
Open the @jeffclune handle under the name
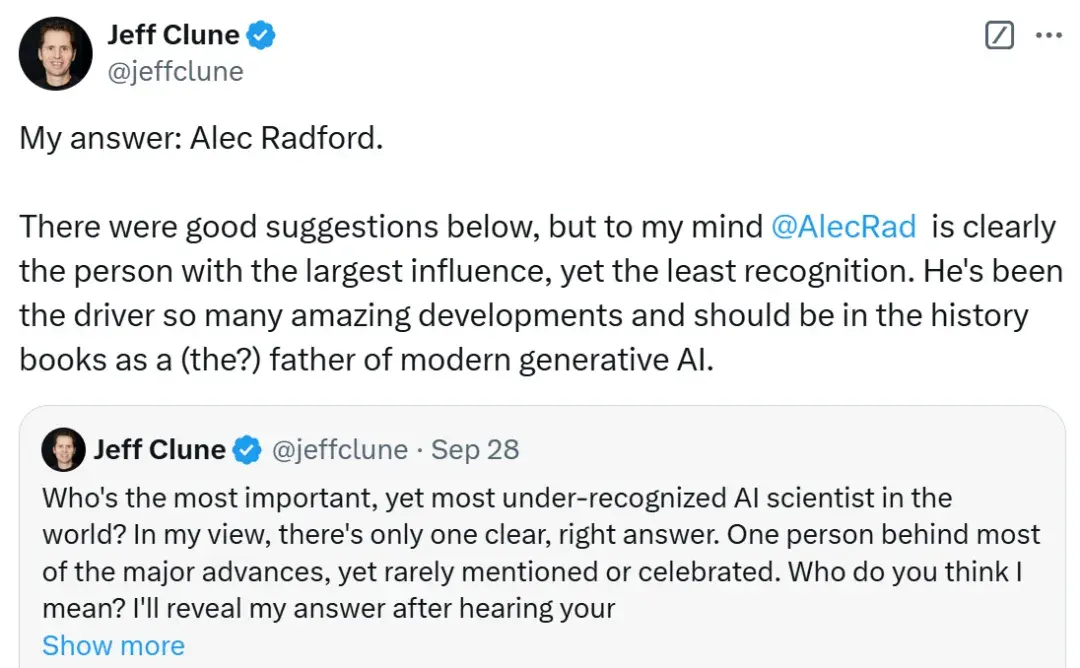click(176, 71)
